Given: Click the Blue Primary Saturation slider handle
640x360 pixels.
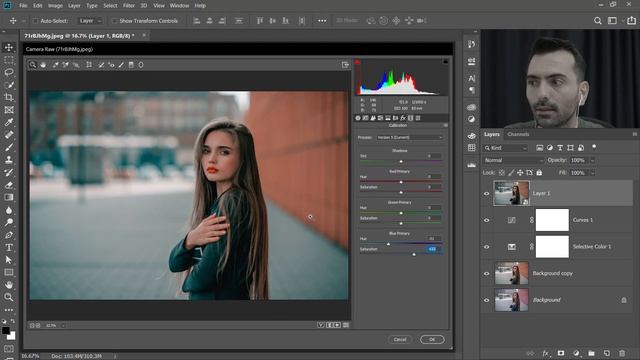Looking at the screenshot, I should pyautogui.click(x=414, y=254).
